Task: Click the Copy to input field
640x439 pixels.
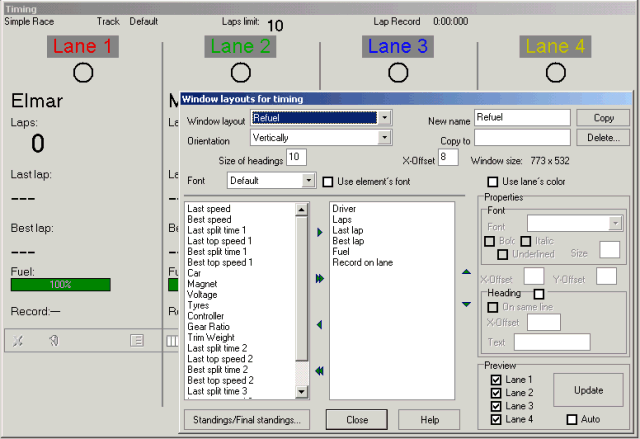Action: point(522,137)
